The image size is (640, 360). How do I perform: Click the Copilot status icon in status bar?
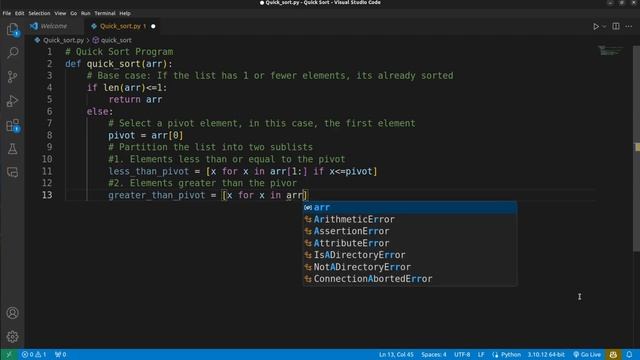613,354
